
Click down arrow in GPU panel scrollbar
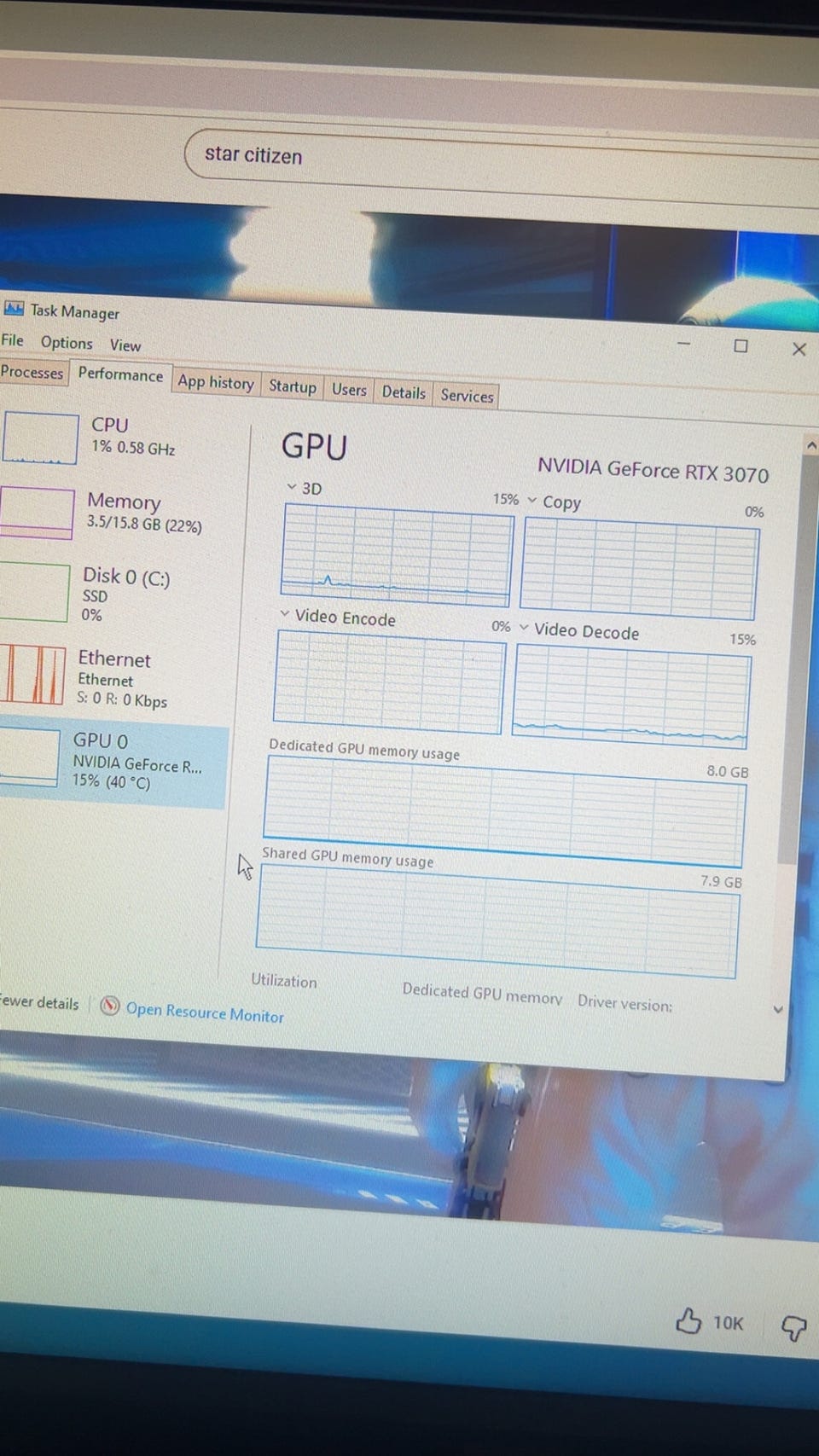pos(777,1009)
